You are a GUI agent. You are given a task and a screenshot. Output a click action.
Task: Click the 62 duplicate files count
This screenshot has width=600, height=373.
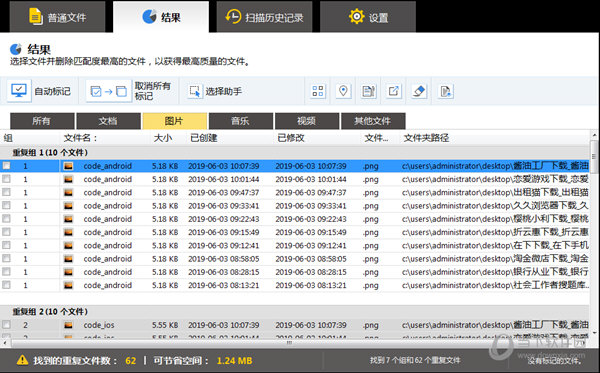tap(131, 360)
